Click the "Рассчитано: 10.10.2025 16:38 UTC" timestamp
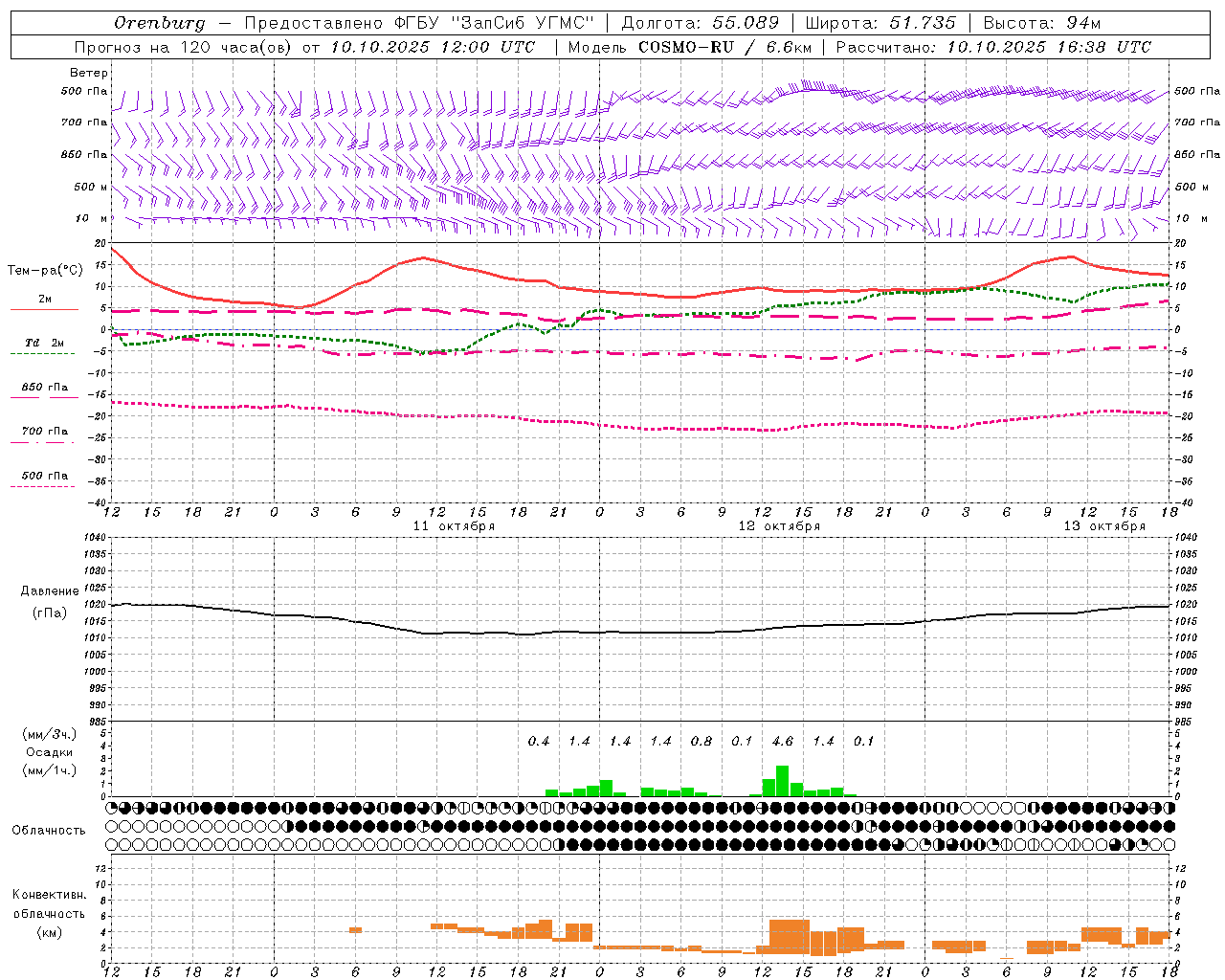 pos(993,47)
